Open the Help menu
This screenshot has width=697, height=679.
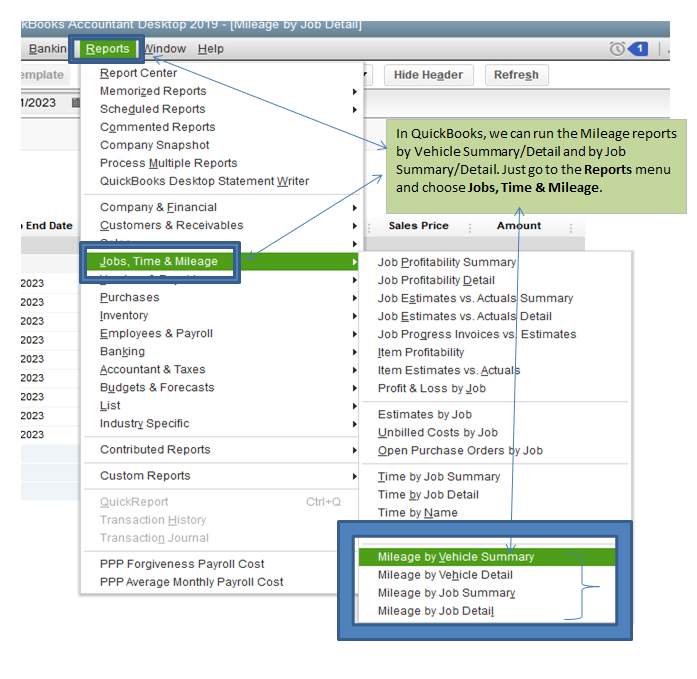[211, 48]
